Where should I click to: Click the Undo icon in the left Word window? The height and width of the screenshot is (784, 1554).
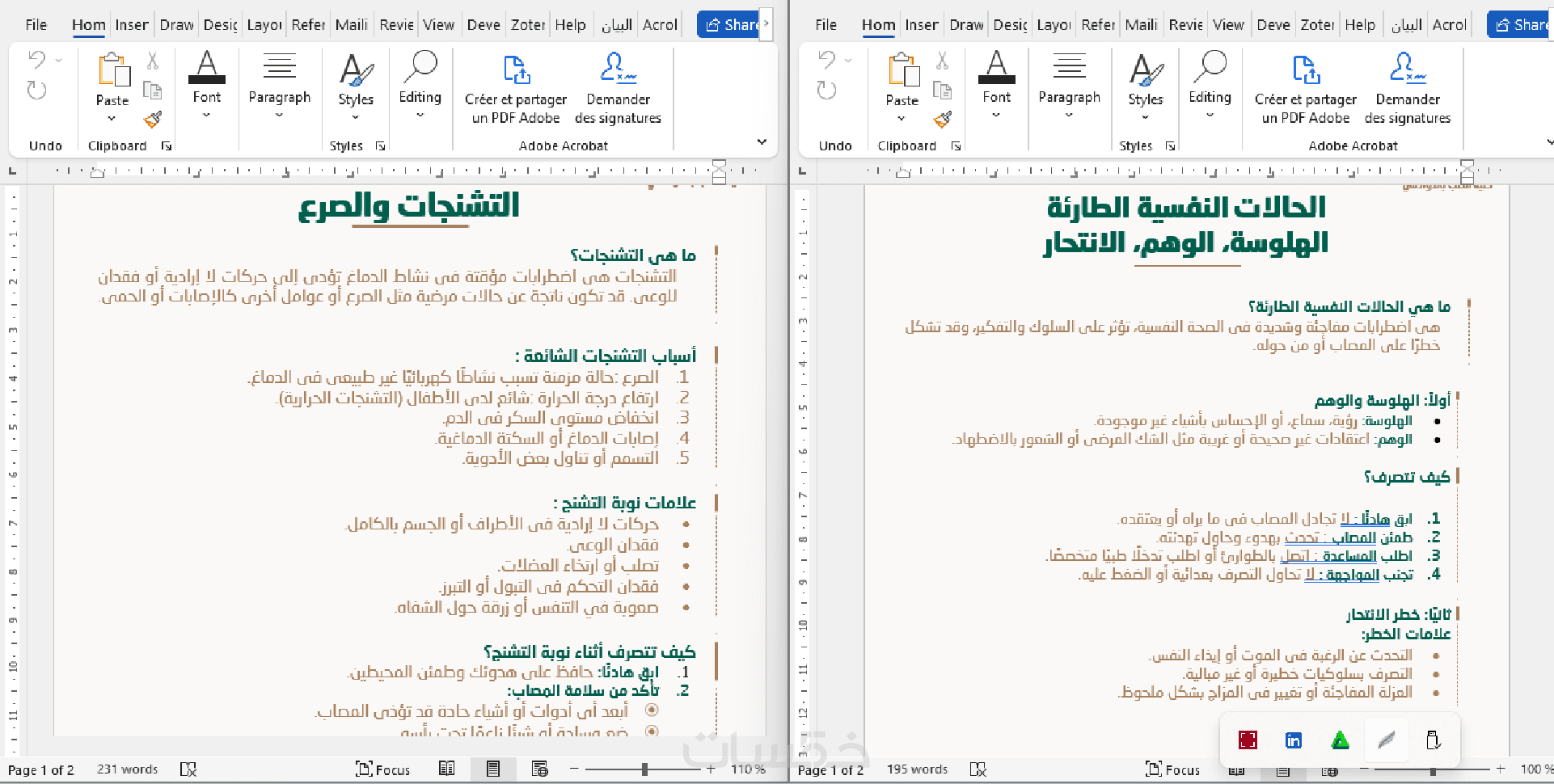(x=36, y=60)
